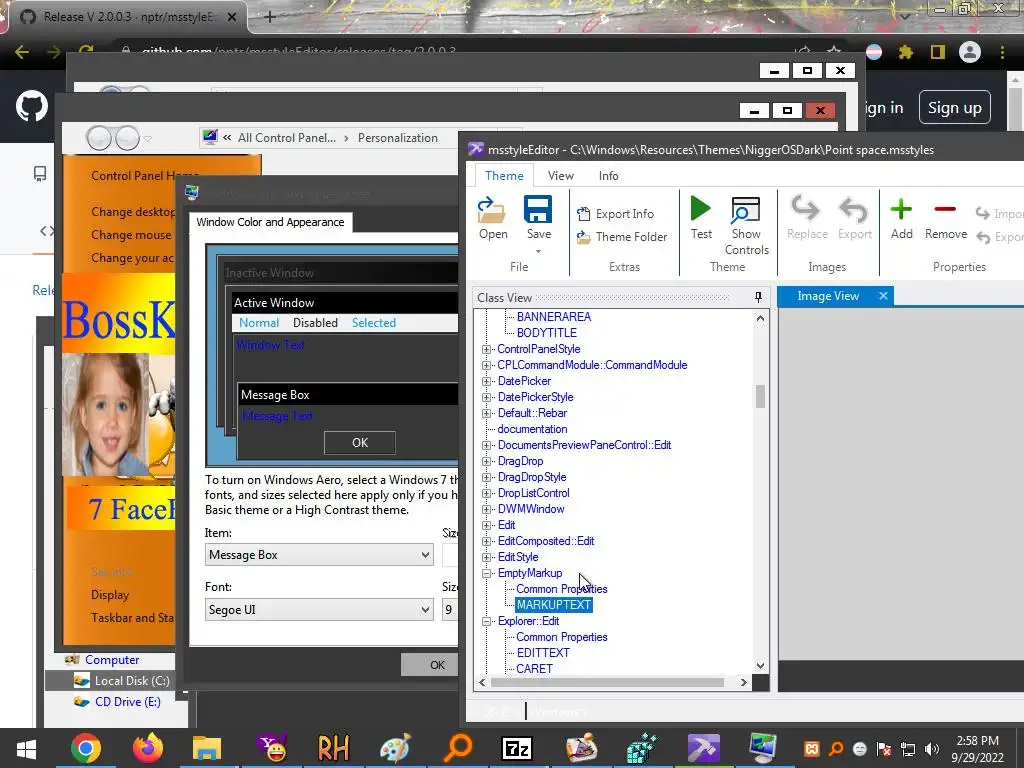
Task: Open the Font dropdown showing Segoe UI
Action: coord(319,610)
